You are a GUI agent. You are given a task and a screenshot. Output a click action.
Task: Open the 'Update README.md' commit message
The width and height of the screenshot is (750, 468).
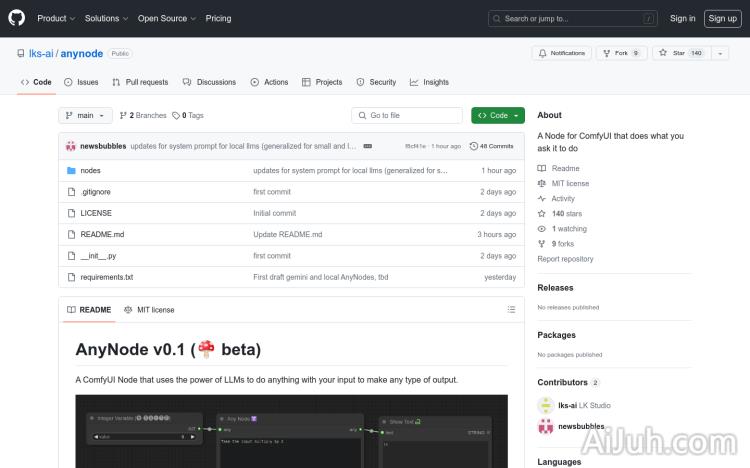coord(287,234)
